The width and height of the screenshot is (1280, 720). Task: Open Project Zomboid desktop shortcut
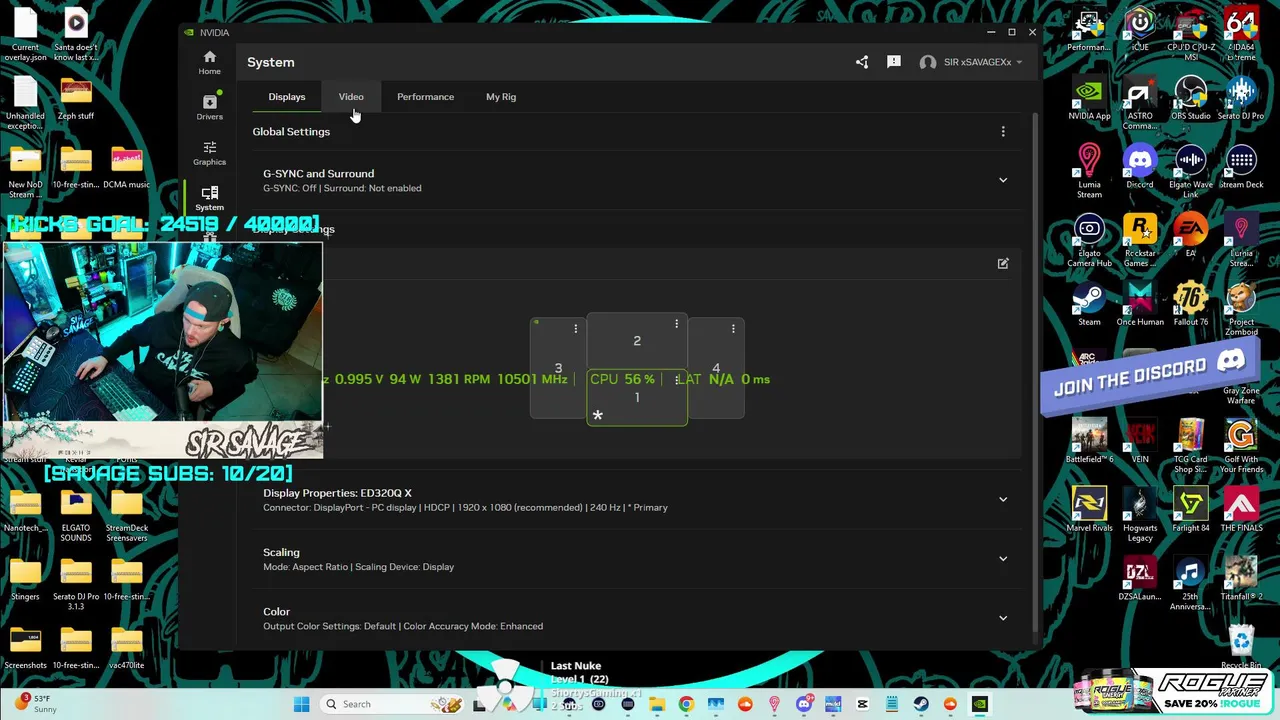tap(1241, 309)
